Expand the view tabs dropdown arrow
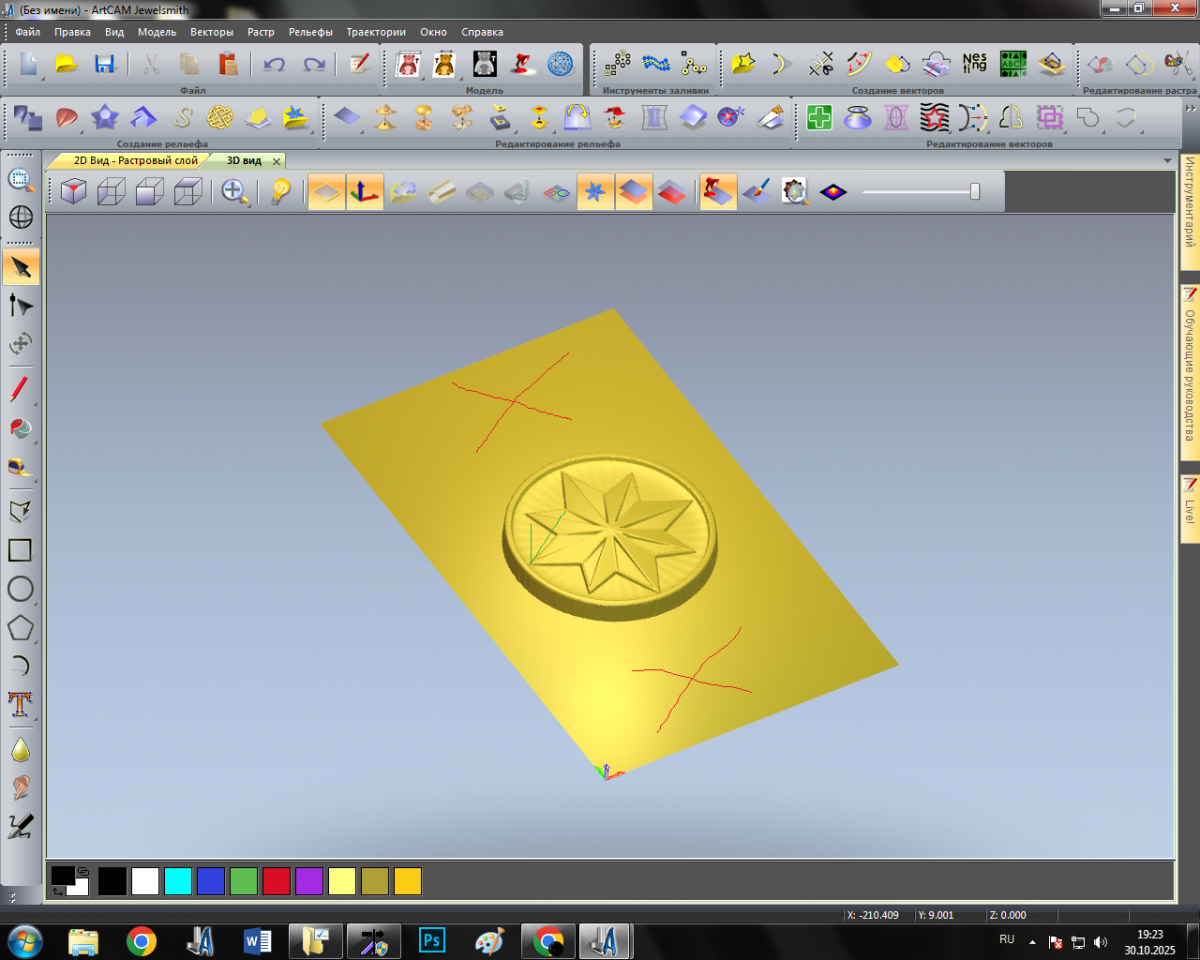The image size is (1200, 960). [1167, 160]
